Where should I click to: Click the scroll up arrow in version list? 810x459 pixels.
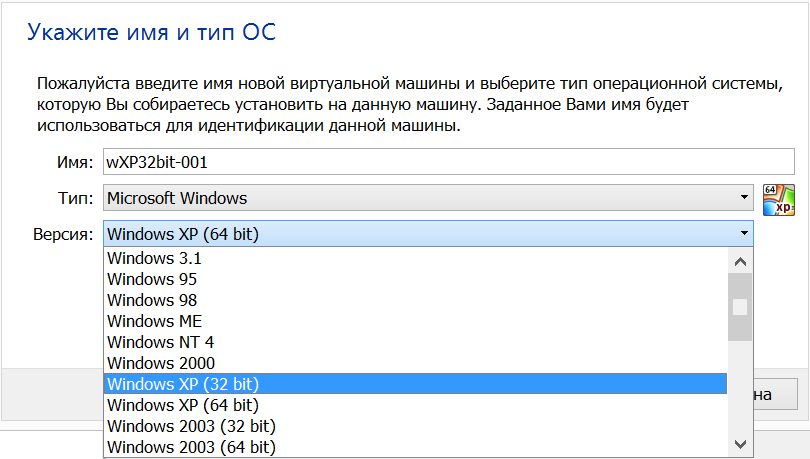740,262
